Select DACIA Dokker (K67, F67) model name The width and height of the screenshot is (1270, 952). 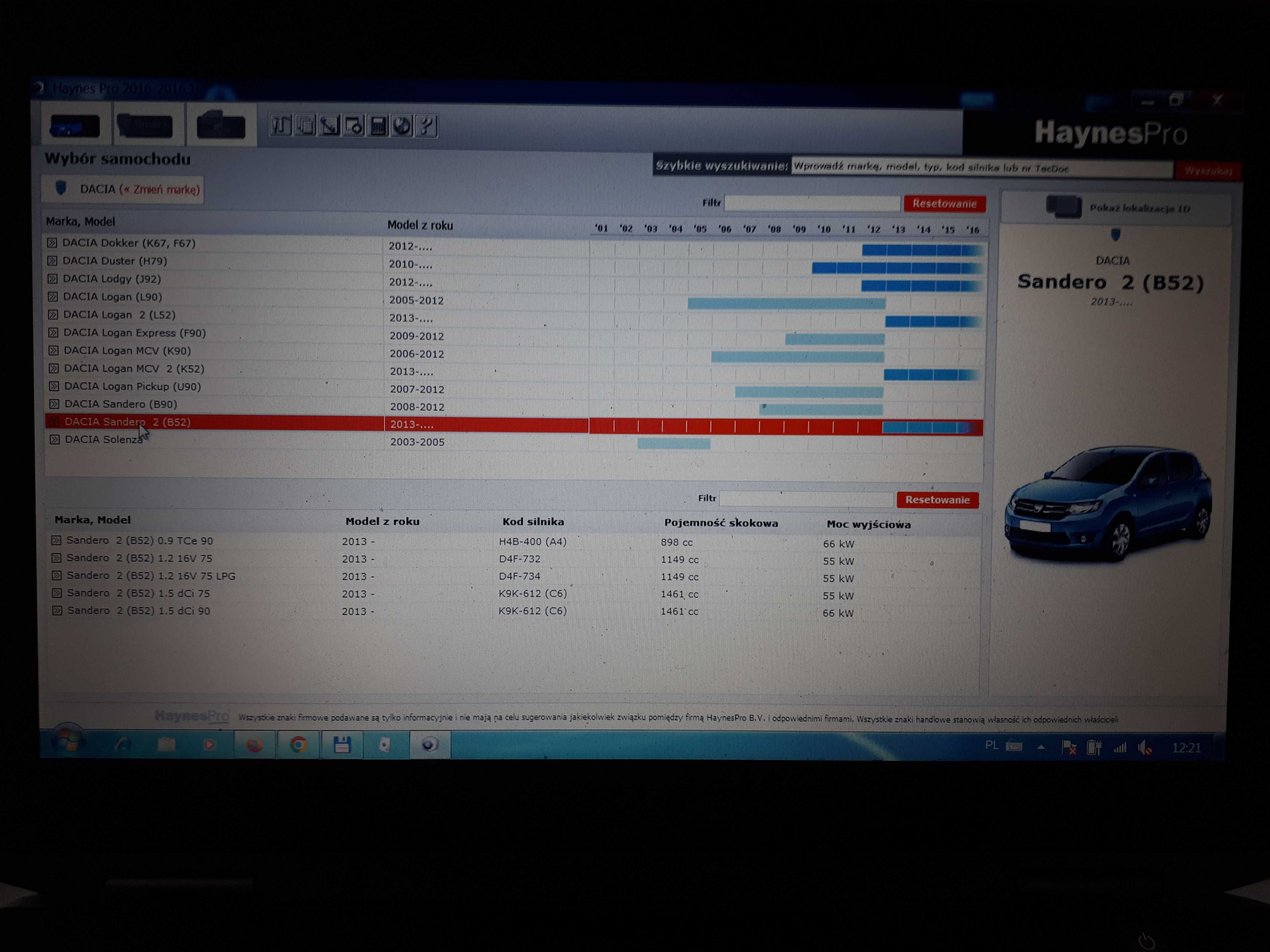129,243
